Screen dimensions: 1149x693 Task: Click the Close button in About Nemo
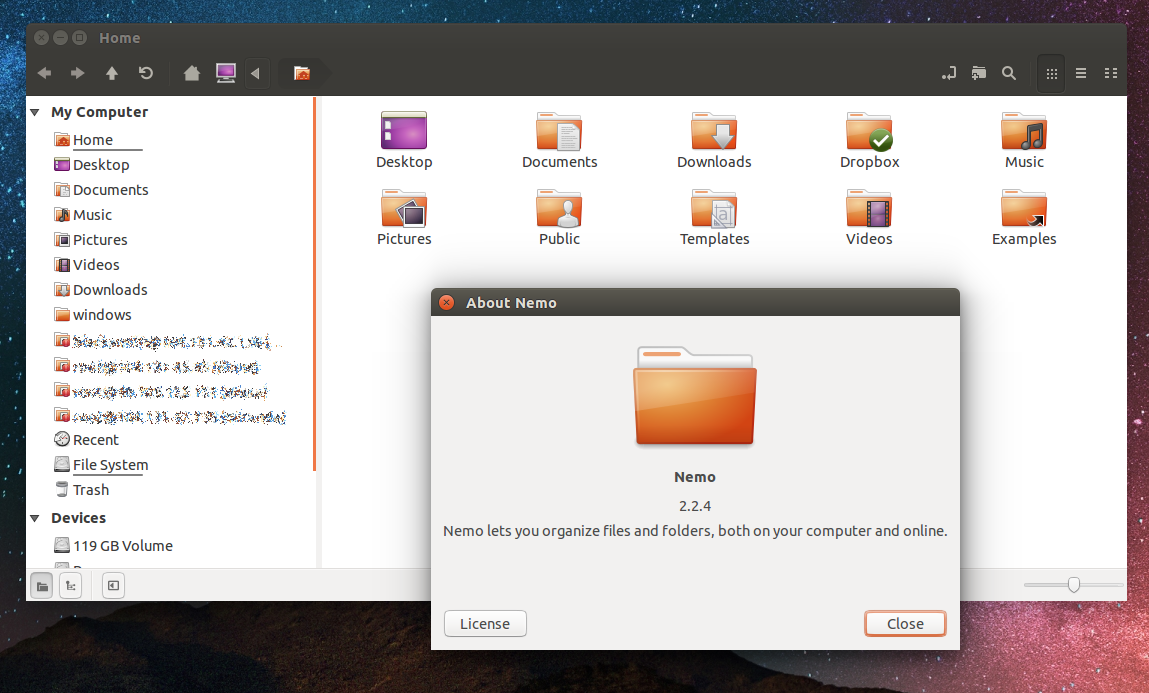click(x=905, y=623)
